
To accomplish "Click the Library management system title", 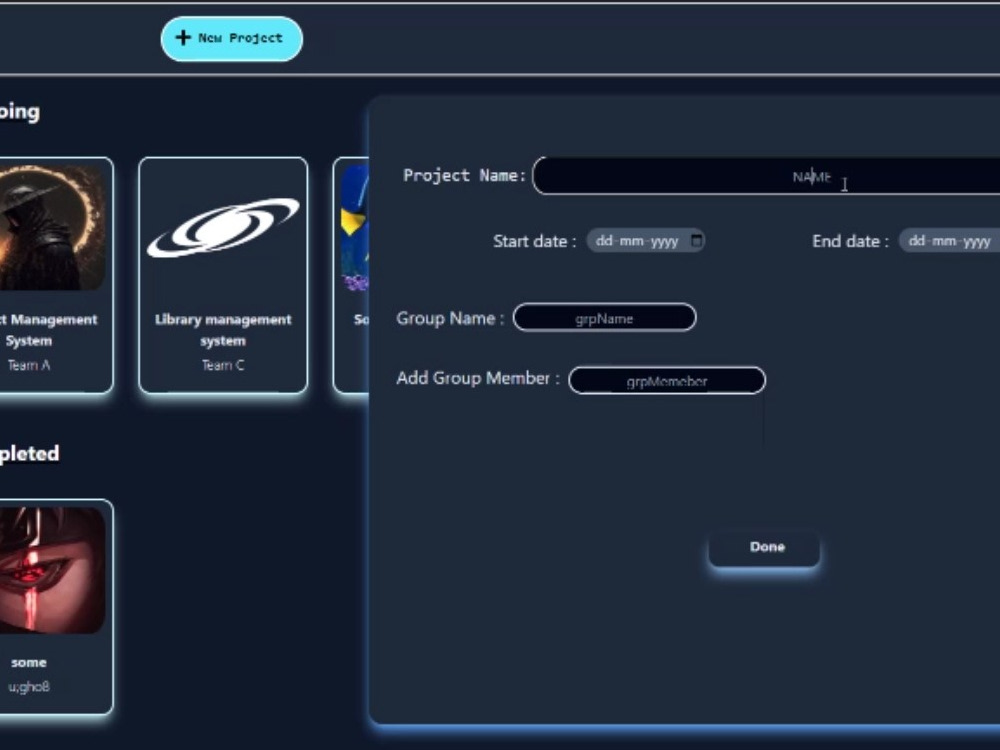I will pyautogui.click(x=223, y=330).
